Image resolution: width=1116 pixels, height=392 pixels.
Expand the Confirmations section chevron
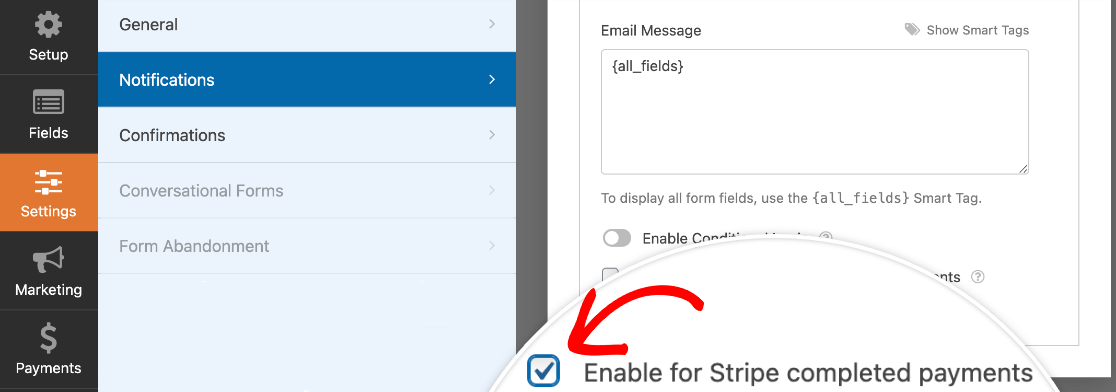click(x=492, y=135)
